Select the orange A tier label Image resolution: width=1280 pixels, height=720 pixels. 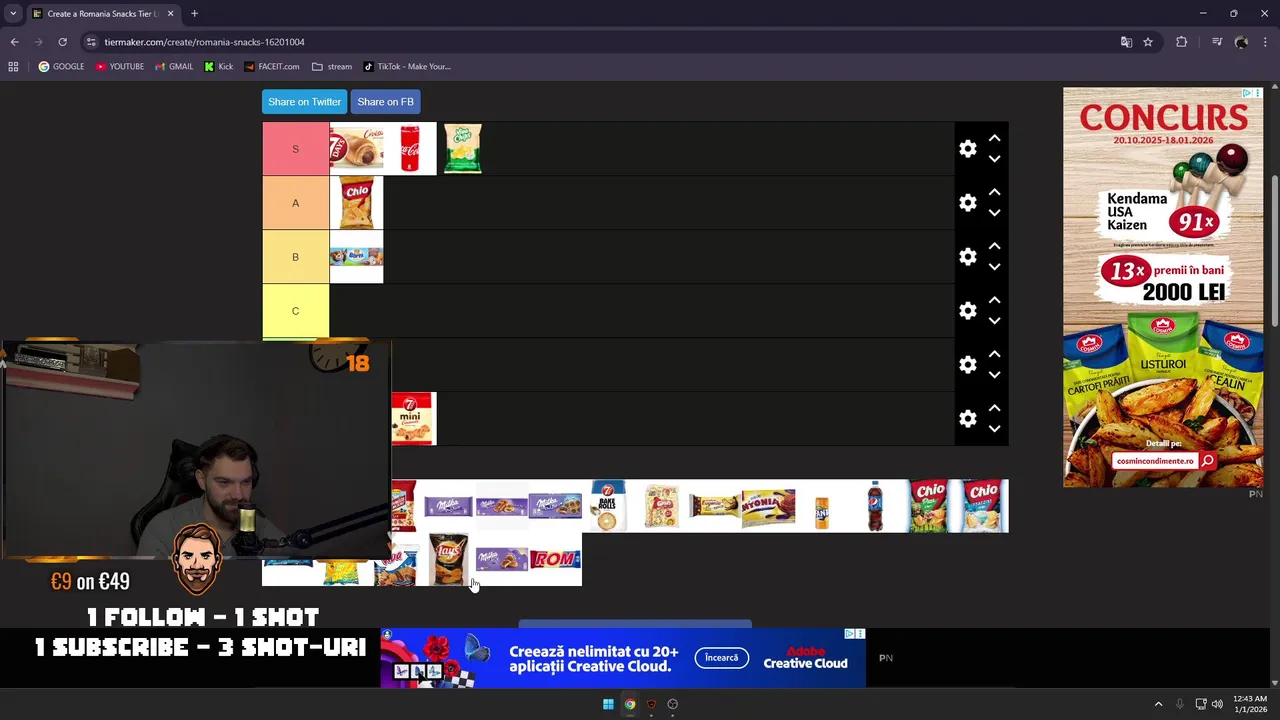click(x=295, y=203)
